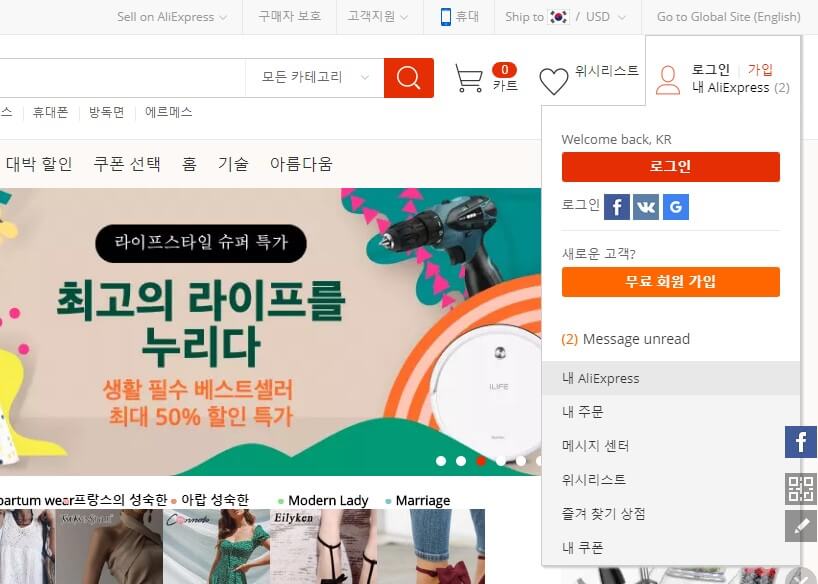Click the 에르메스 suggested search link
This screenshot has width=818, height=584.
coord(169,112)
